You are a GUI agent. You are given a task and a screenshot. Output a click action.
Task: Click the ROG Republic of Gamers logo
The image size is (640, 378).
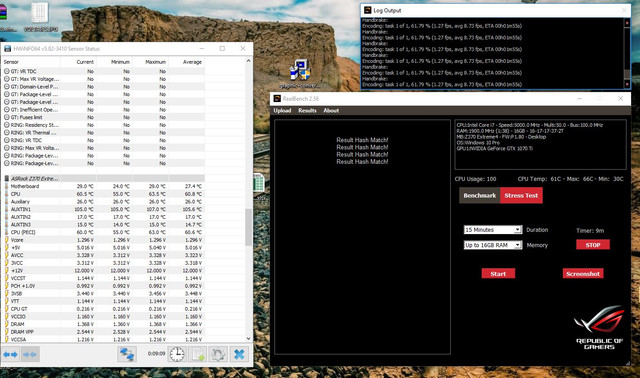coord(599,328)
